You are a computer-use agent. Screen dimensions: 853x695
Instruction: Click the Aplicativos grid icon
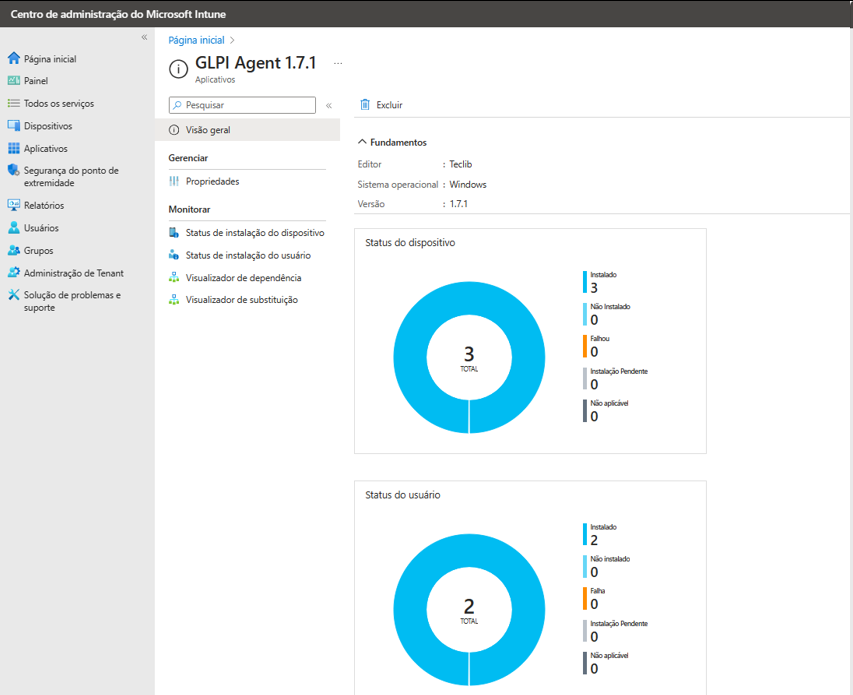[x=14, y=148]
